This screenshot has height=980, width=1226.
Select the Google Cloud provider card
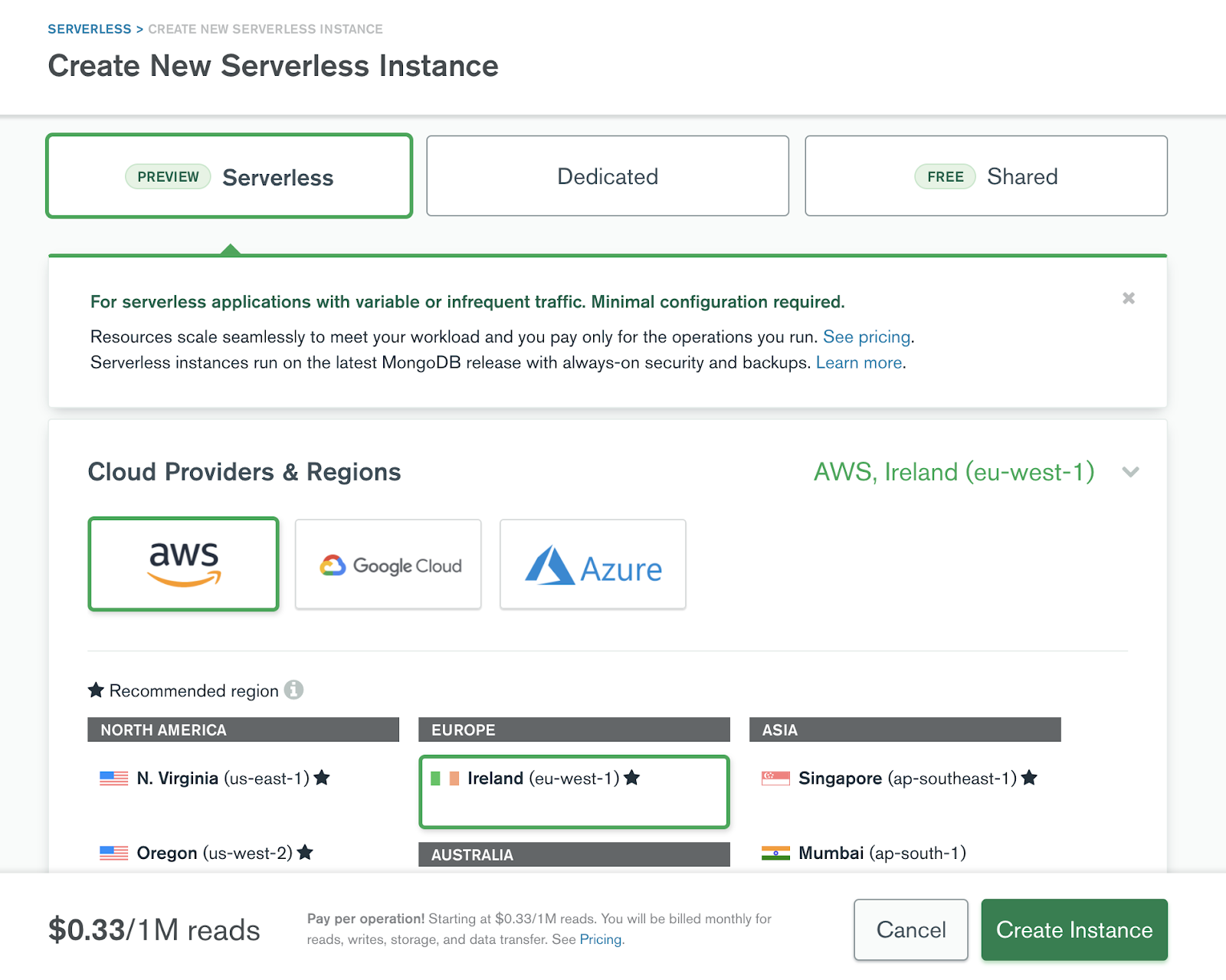388,564
